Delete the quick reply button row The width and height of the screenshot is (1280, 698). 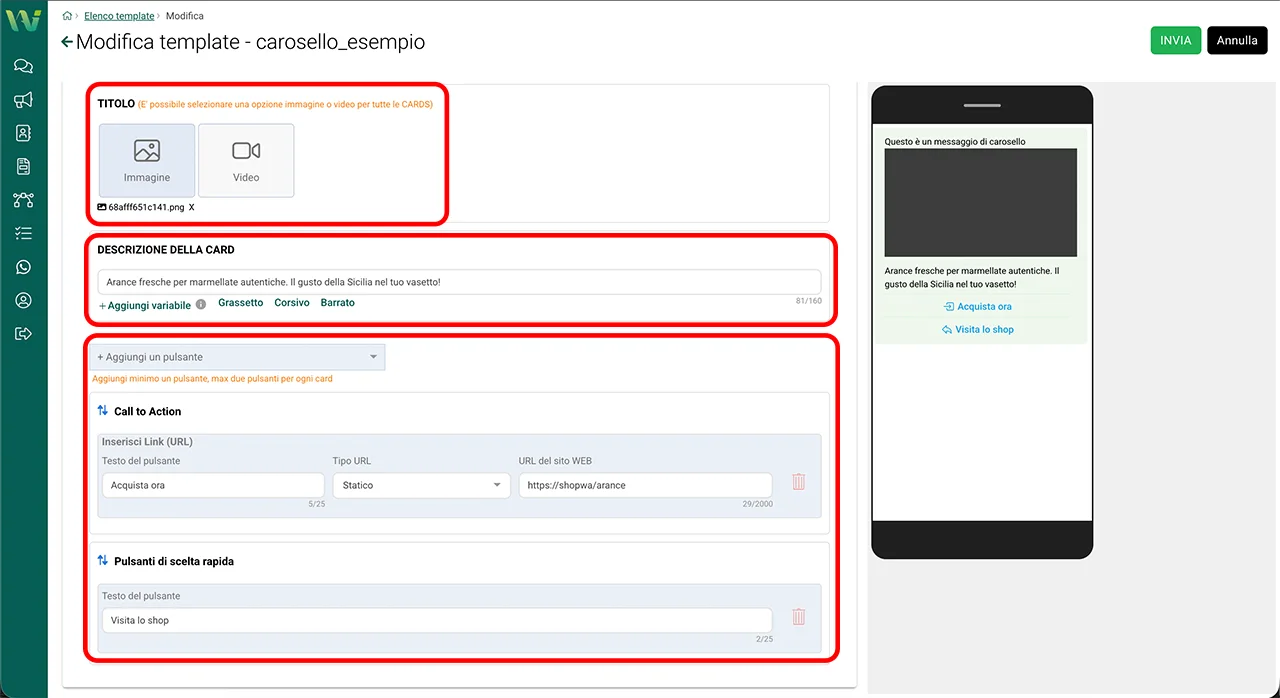click(x=798, y=617)
